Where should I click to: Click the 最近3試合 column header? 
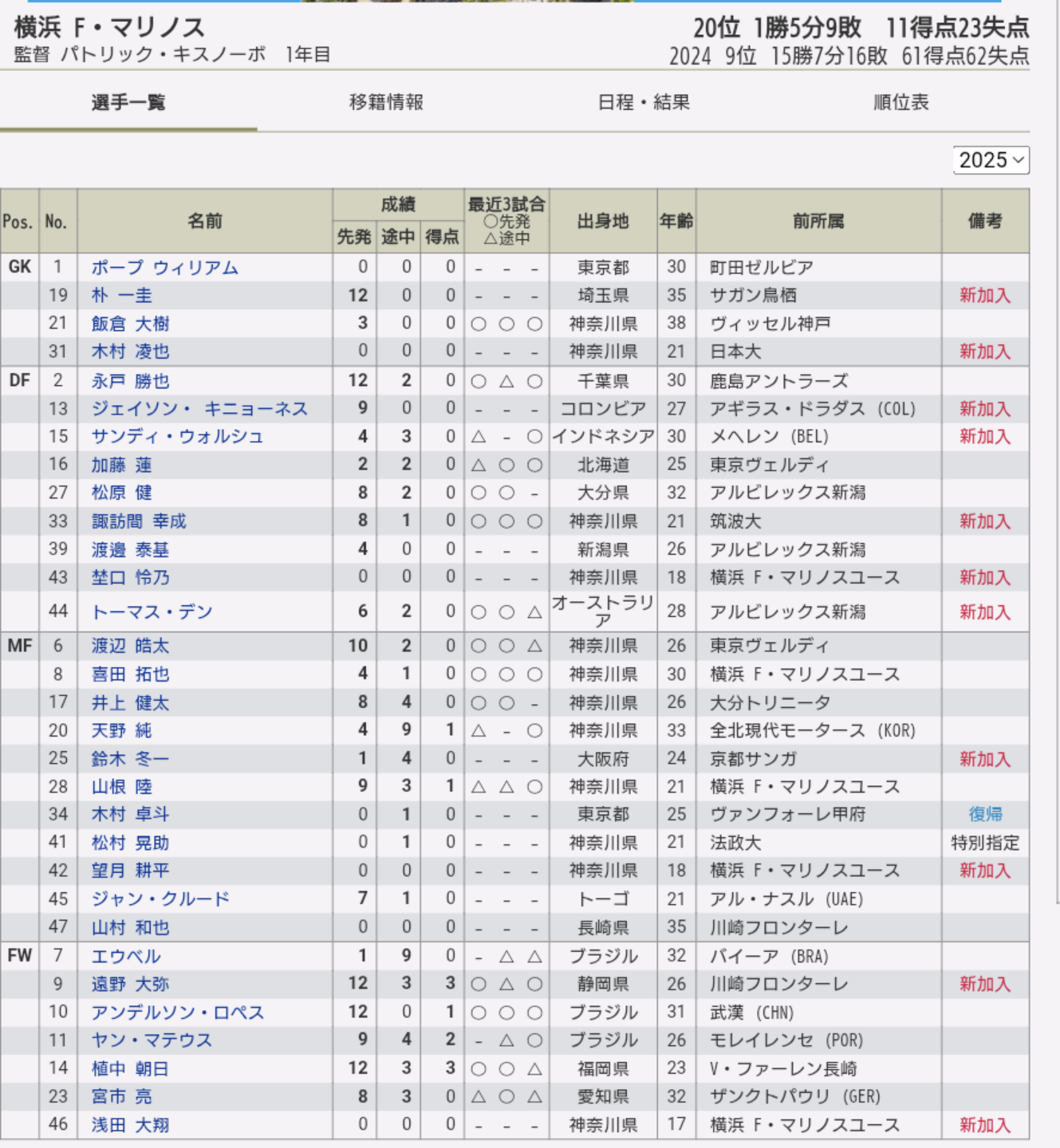[506, 221]
